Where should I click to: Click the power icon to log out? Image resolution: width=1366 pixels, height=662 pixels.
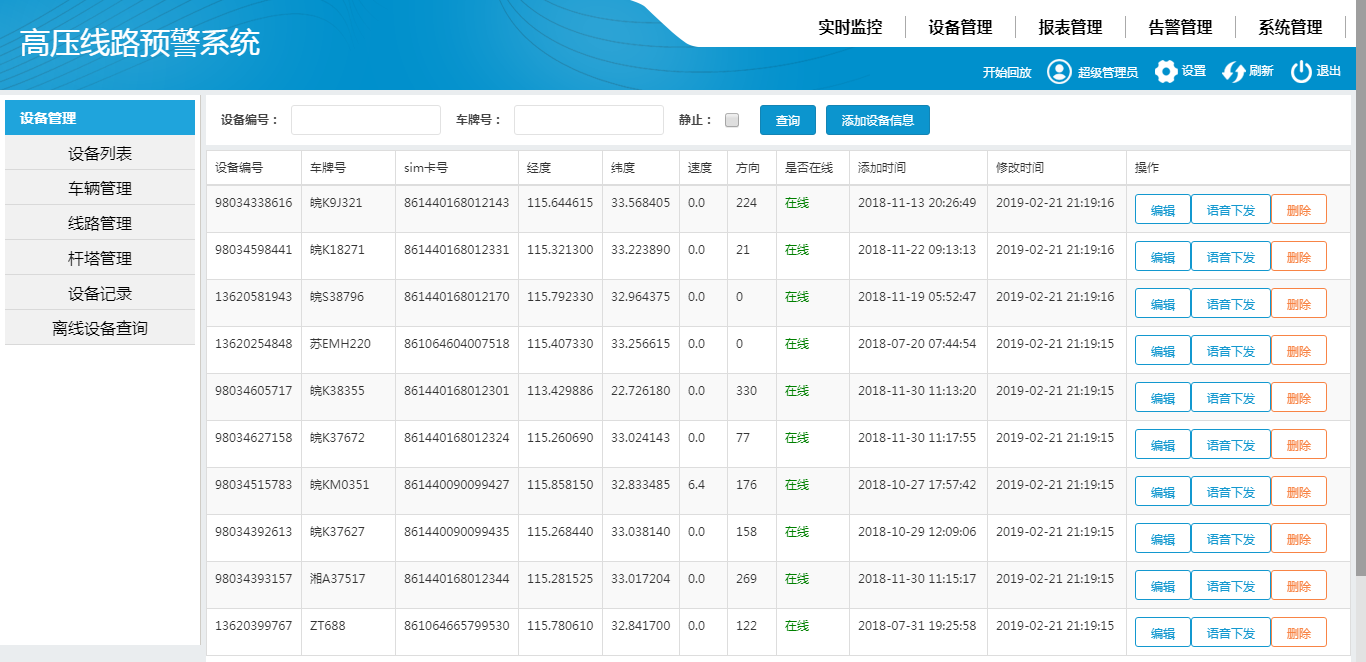point(1300,72)
